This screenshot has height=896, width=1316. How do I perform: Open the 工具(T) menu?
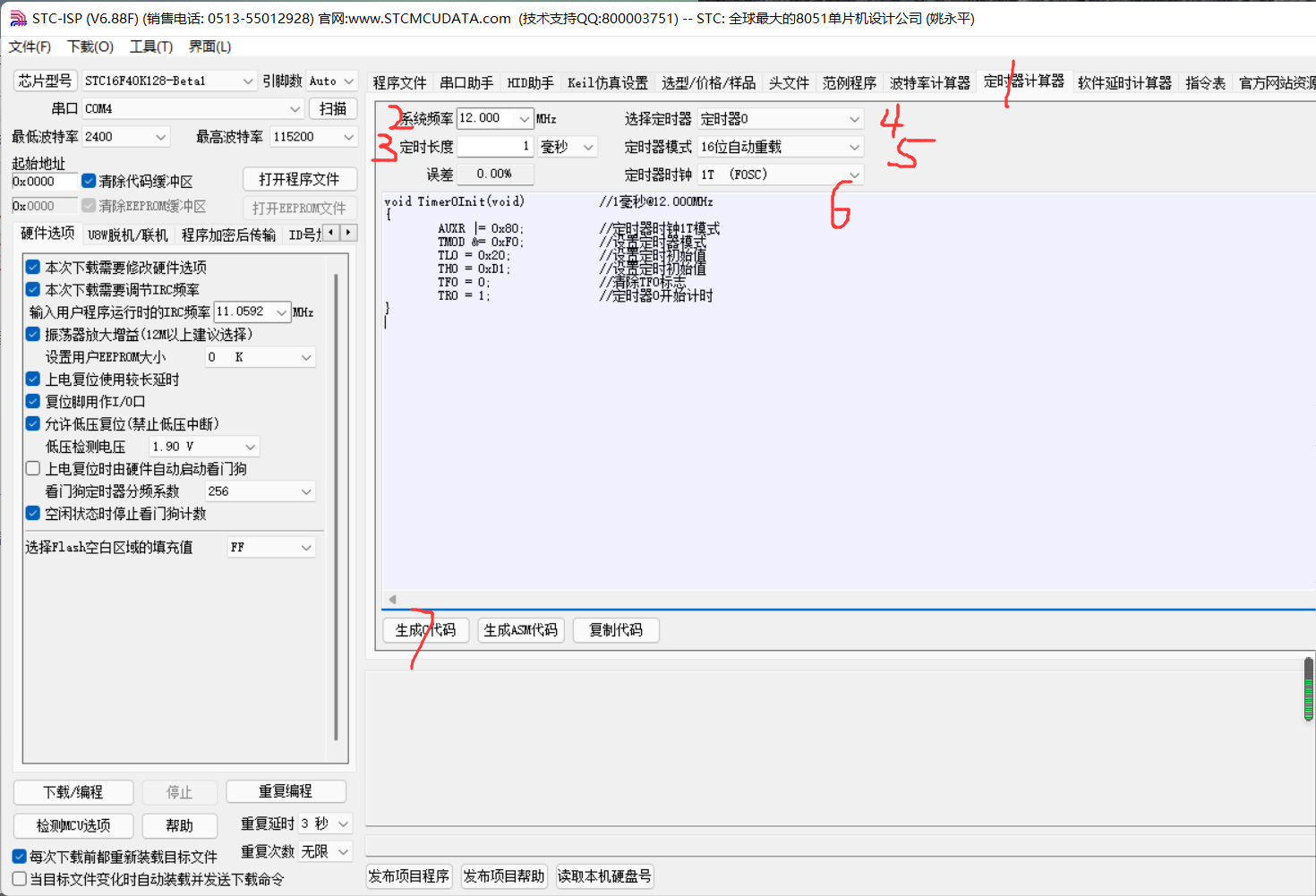tap(151, 47)
